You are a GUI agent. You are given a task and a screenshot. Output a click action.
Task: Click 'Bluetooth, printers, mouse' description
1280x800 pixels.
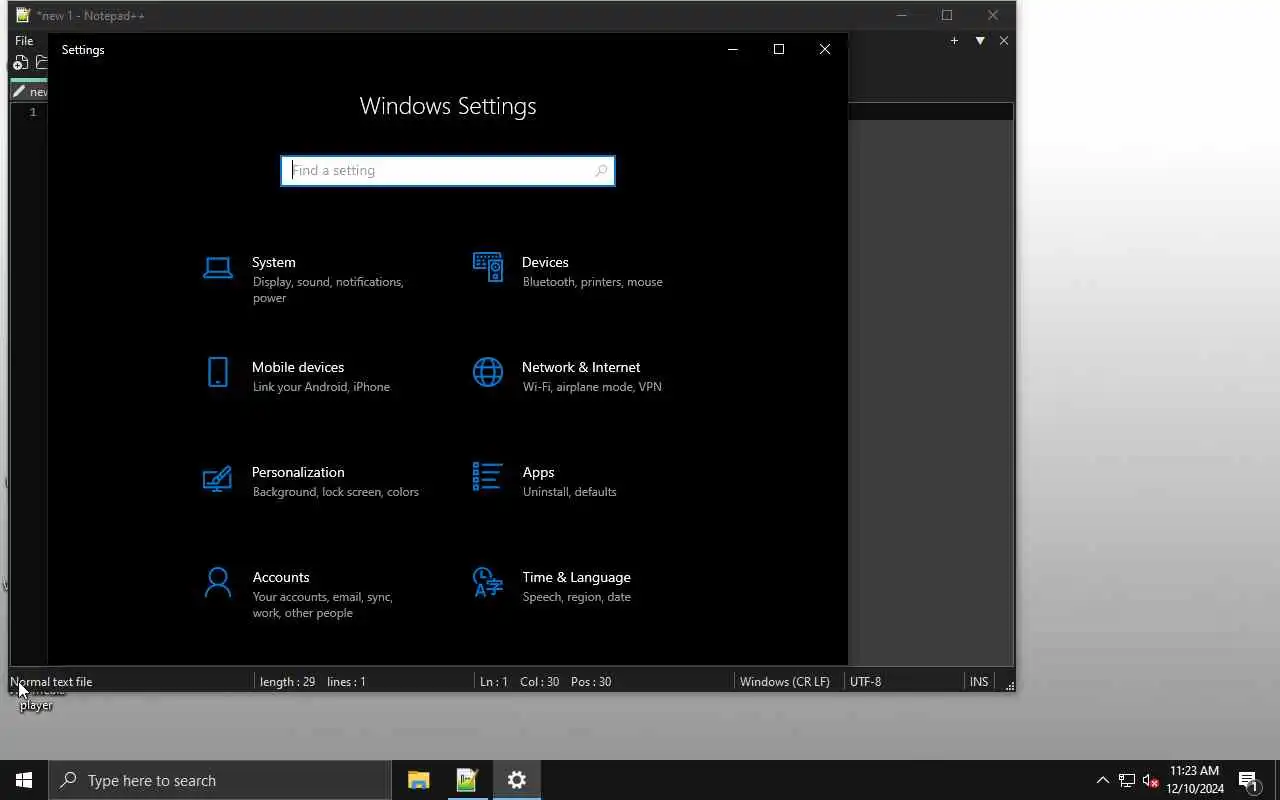[592, 282]
